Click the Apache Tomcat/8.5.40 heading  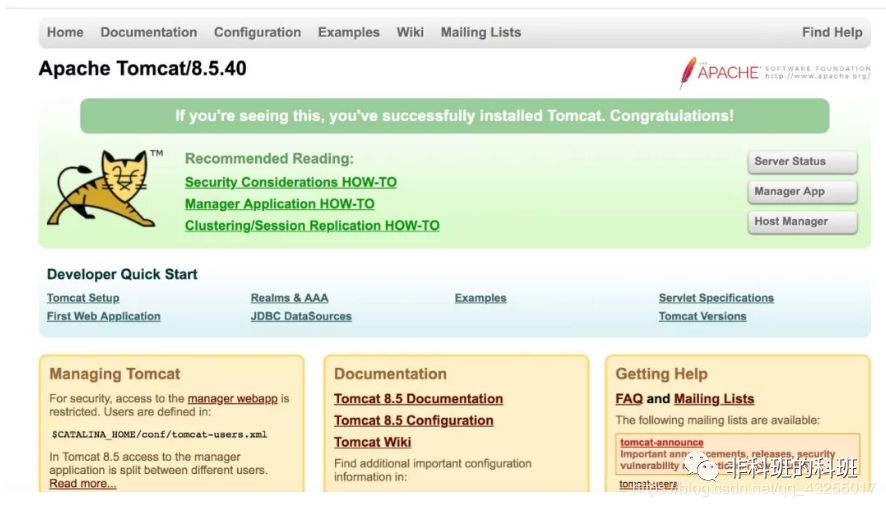pos(142,68)
